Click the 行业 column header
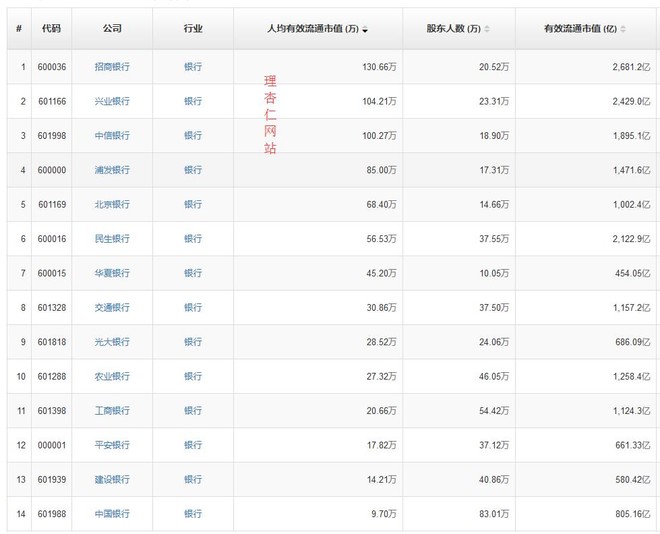 tap(193, 29)
